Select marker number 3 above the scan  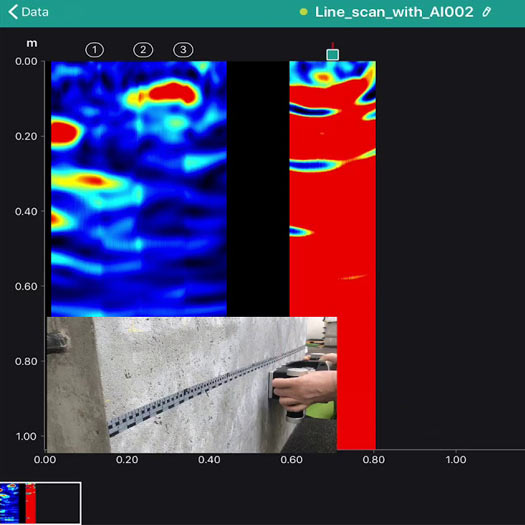point(183,50)
